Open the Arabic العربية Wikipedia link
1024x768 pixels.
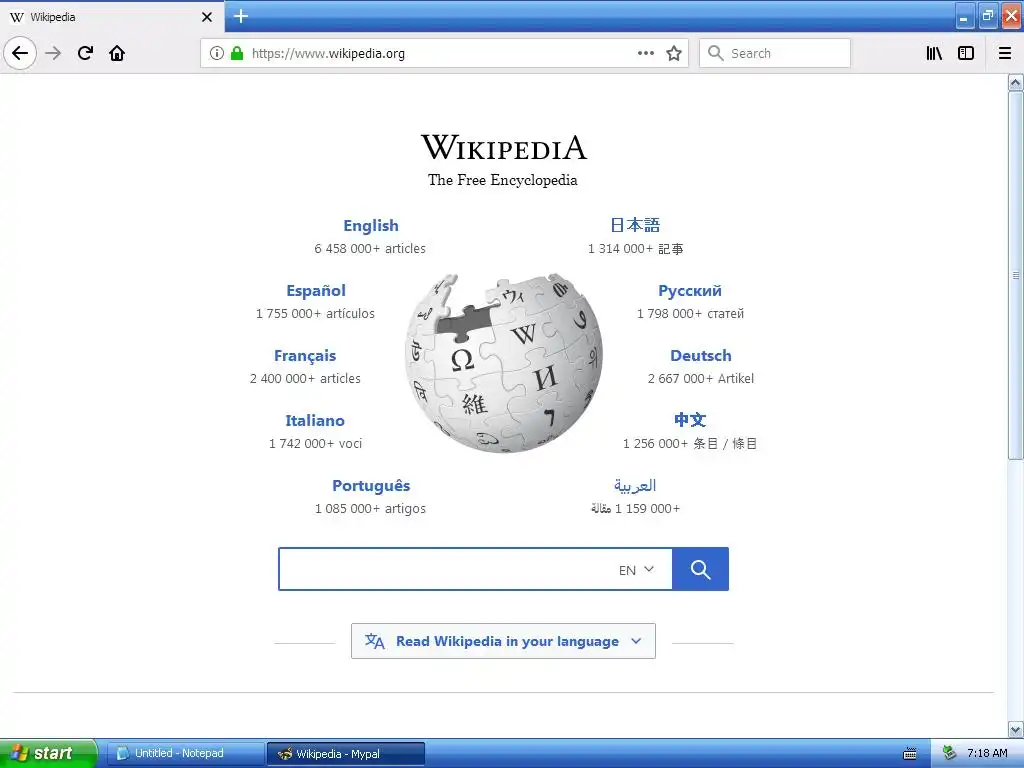pos(635,485)
